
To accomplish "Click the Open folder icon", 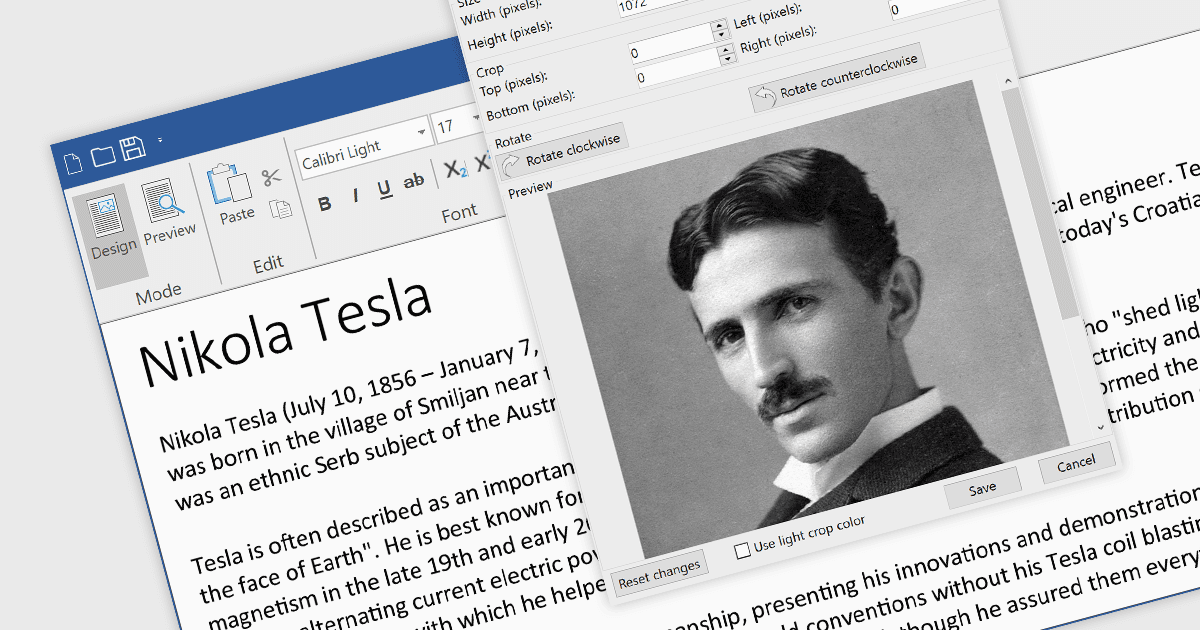I will click(103, 156).
